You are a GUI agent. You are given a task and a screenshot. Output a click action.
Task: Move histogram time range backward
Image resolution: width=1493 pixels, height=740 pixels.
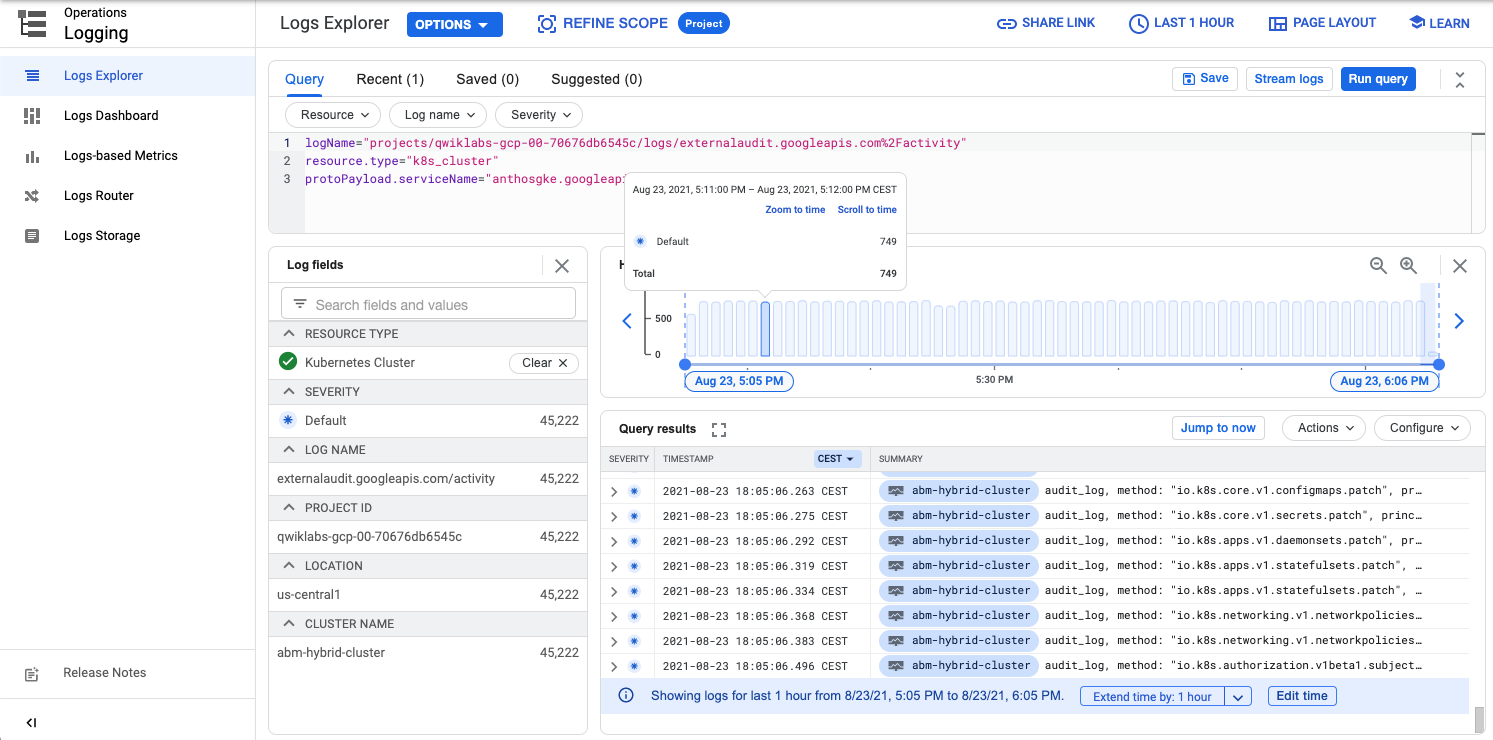click(627, 321)
